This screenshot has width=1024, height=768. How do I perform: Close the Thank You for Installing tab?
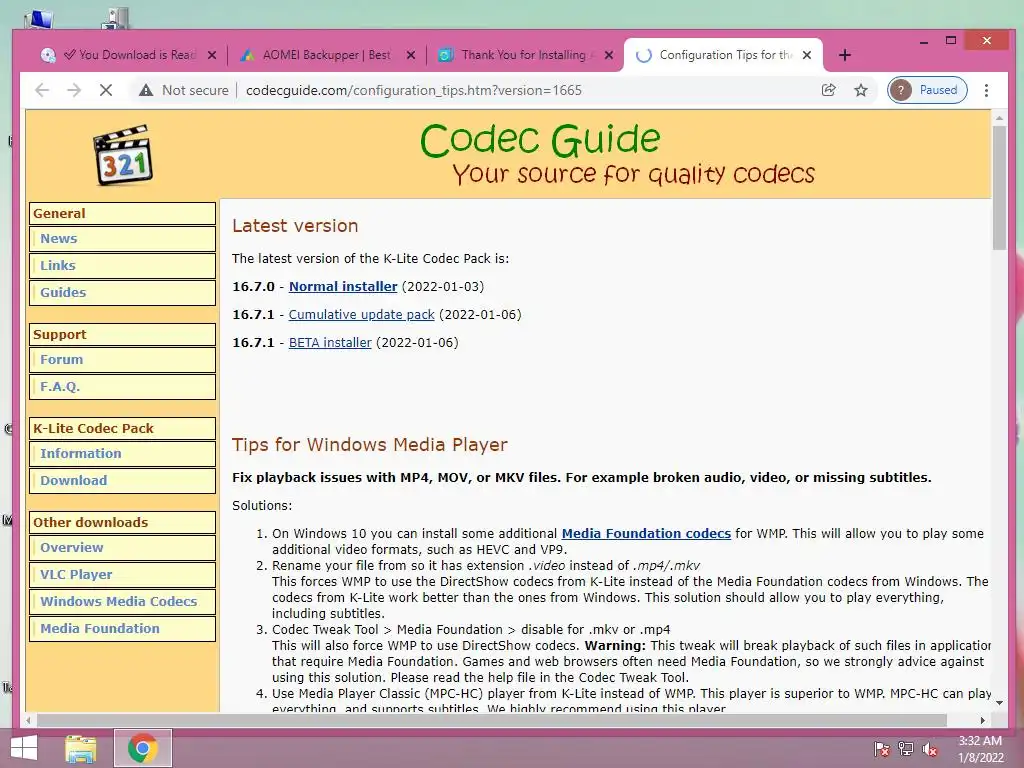point(609,56)
